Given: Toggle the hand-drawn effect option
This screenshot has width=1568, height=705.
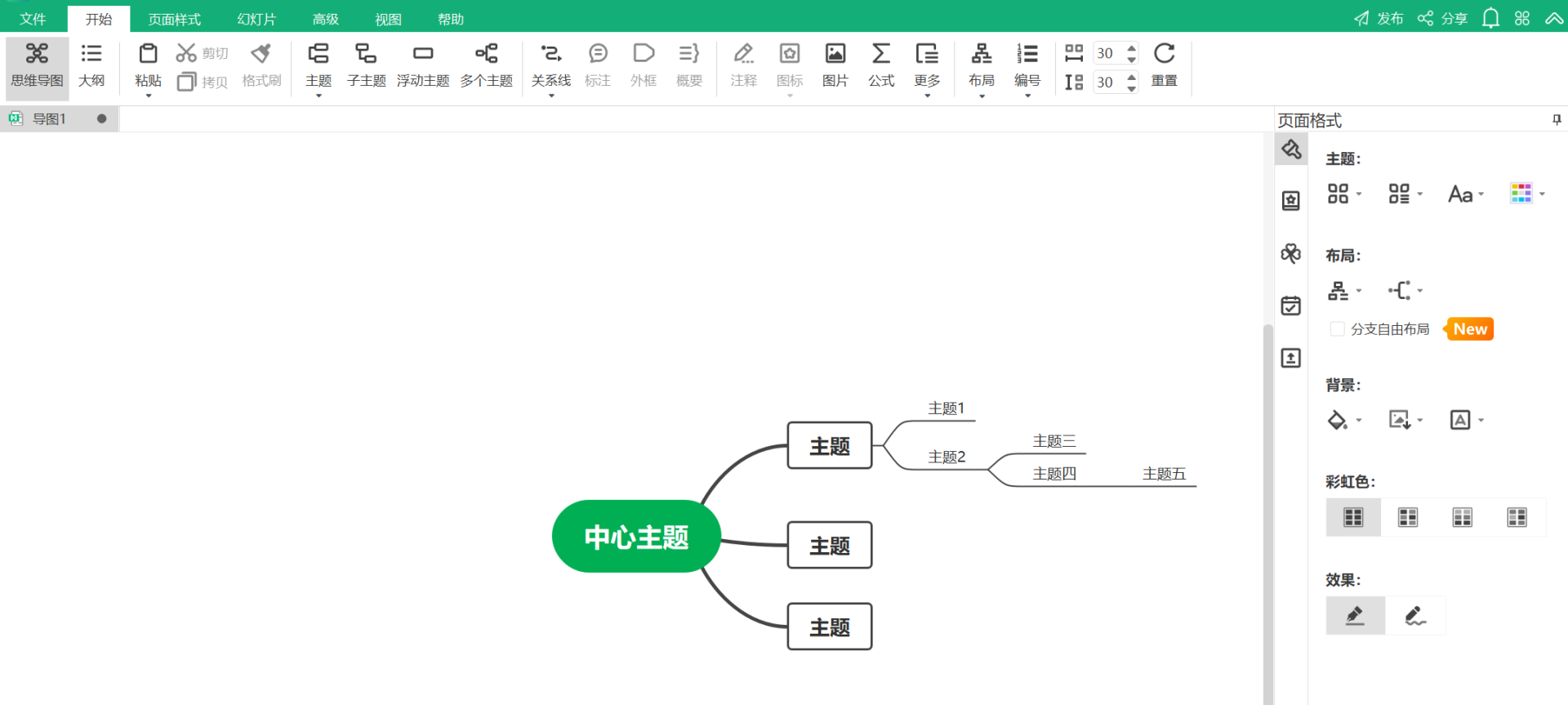Looking at the screenshot, I should pos(1415,616).
